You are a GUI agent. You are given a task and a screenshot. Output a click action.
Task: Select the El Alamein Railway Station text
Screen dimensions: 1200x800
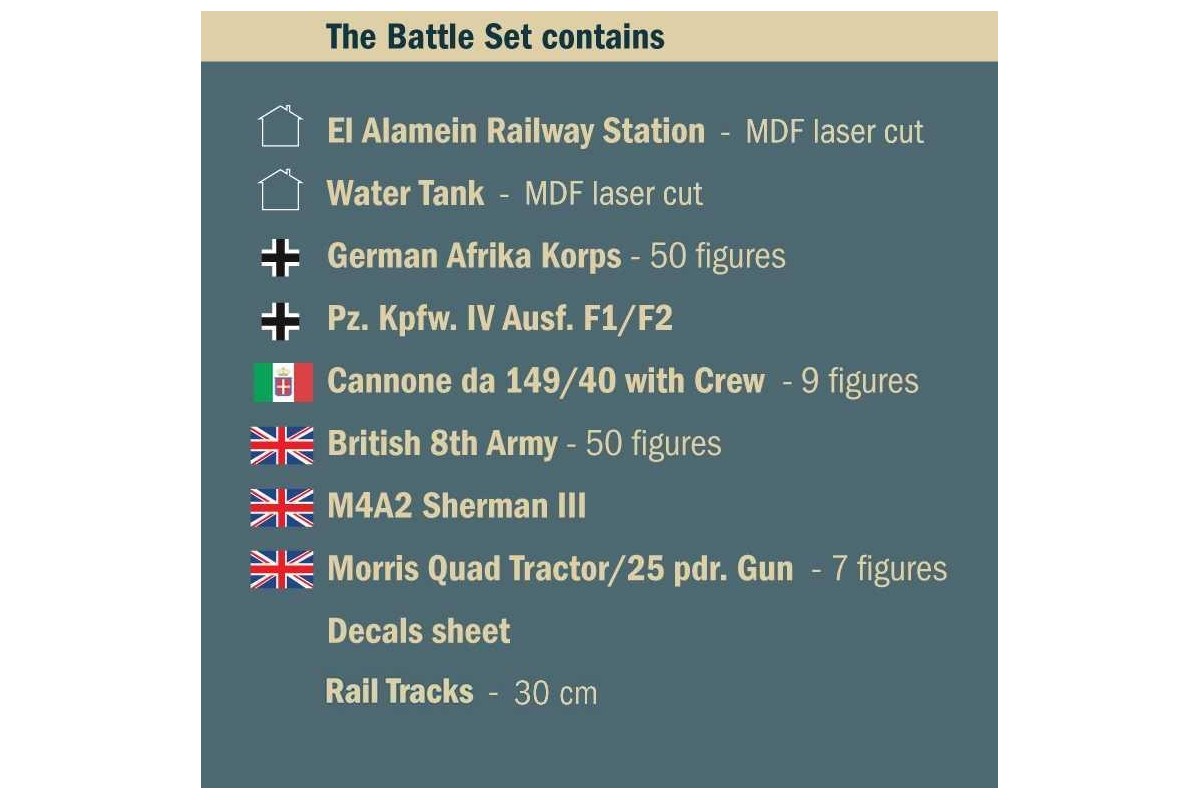(516, 132)
